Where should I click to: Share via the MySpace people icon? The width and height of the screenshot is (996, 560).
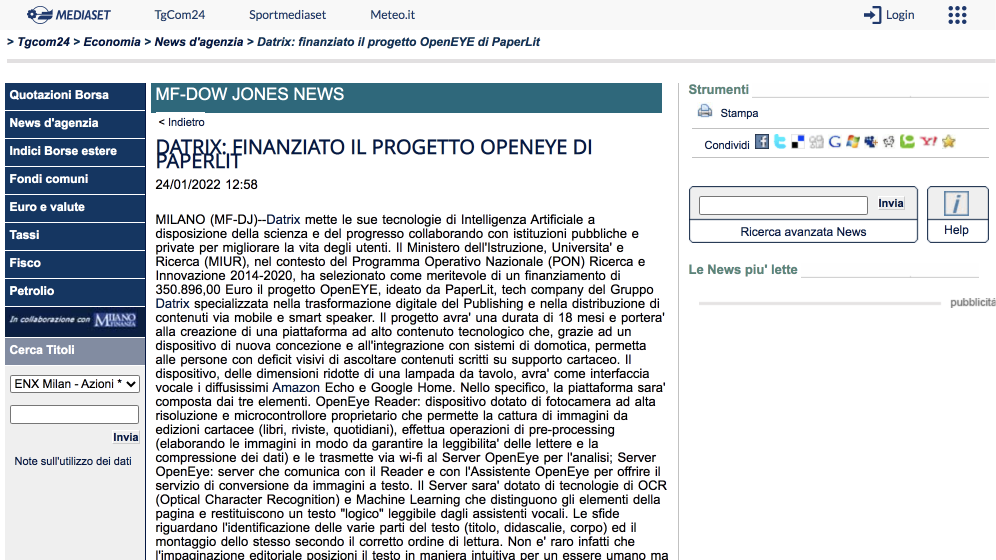click(871, 142)
